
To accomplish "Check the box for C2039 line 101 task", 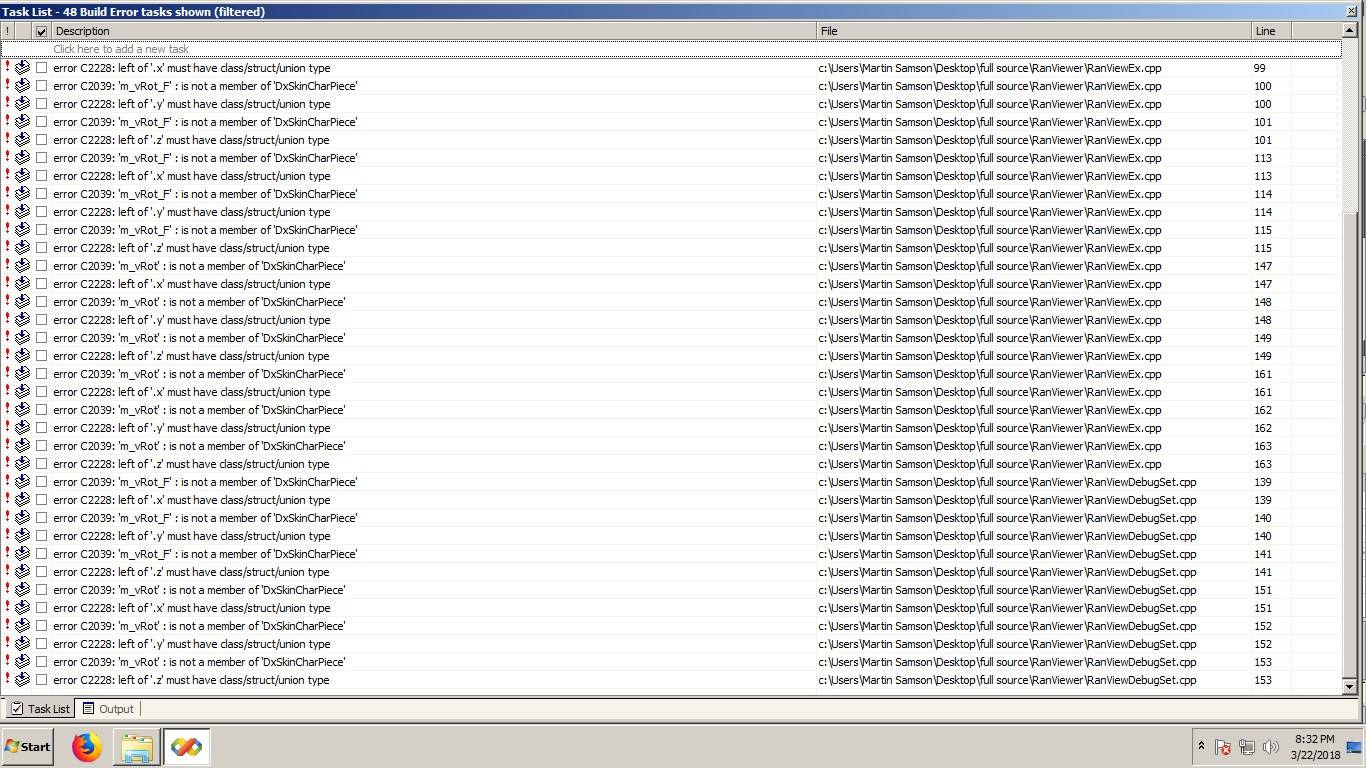I will (x=41, y=122).
